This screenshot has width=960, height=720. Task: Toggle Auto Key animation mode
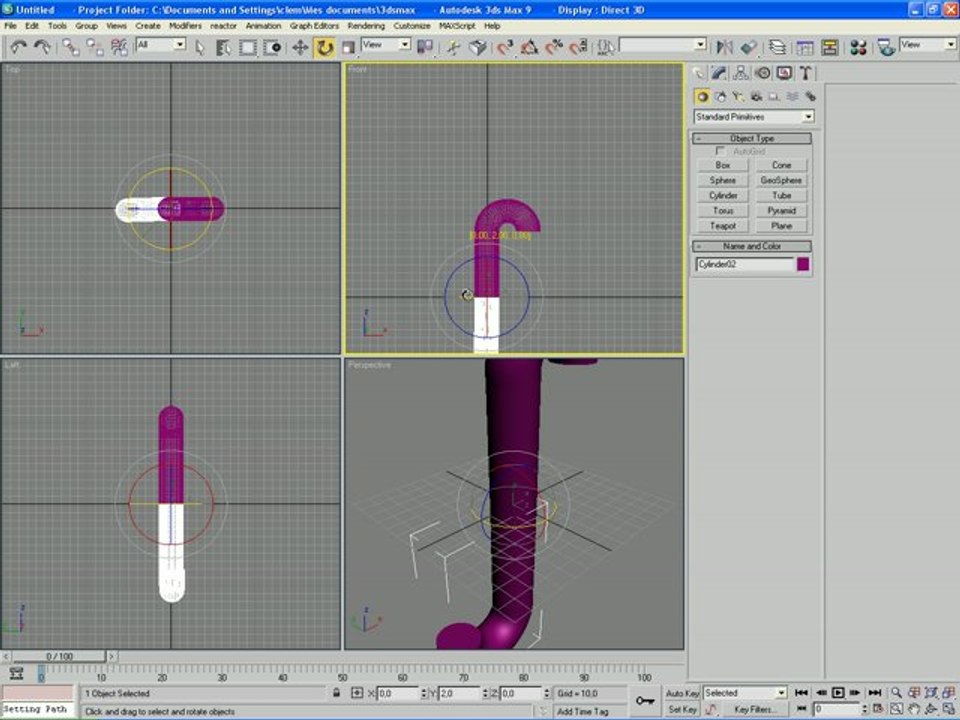click(x=682, y=693)
